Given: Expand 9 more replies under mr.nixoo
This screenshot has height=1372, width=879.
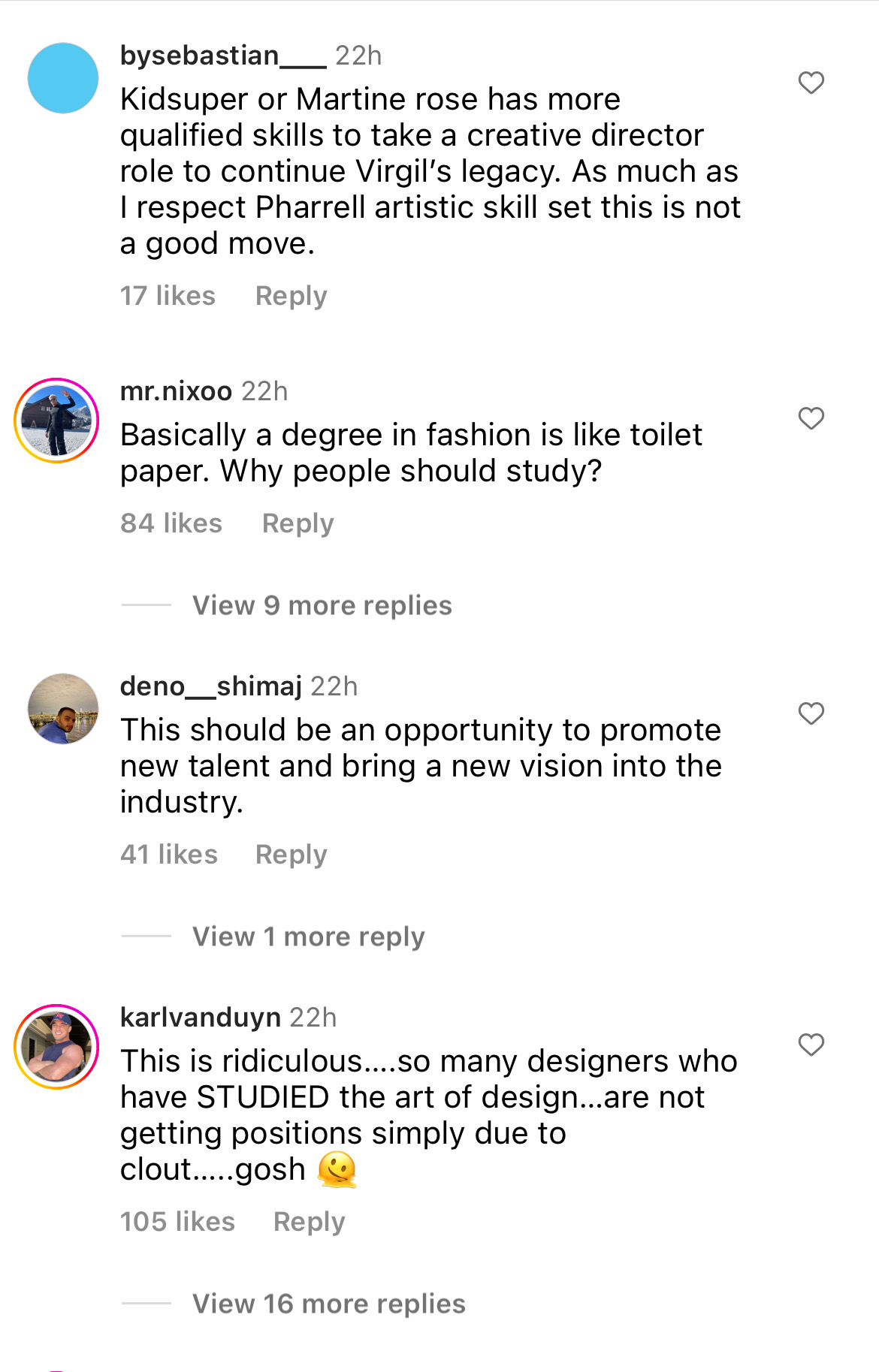Looking at the screenshot, I should point(322,605).
